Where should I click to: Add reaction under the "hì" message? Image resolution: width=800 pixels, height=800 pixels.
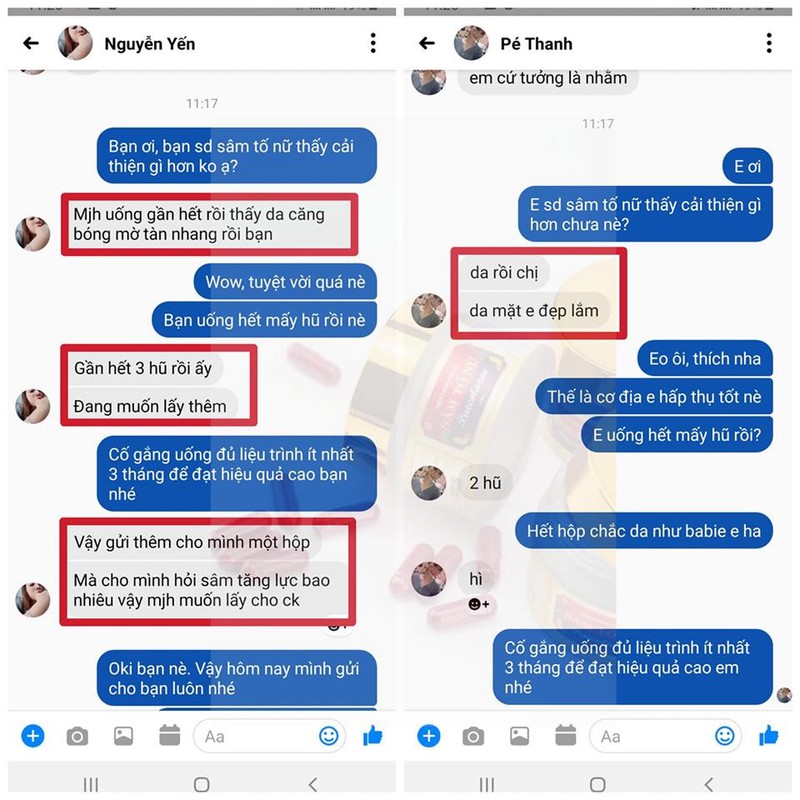[479, 604]
